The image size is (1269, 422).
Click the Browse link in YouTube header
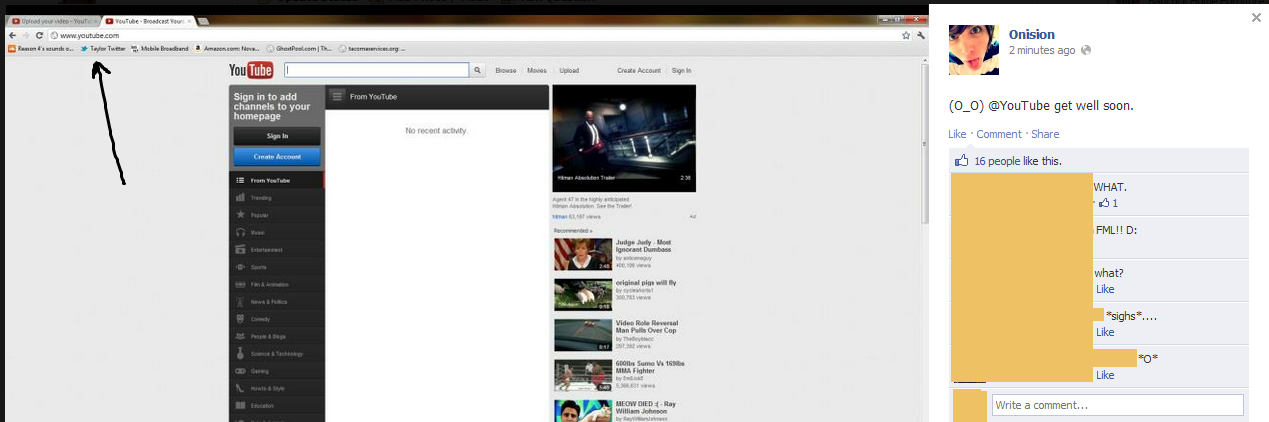(506, 71)
